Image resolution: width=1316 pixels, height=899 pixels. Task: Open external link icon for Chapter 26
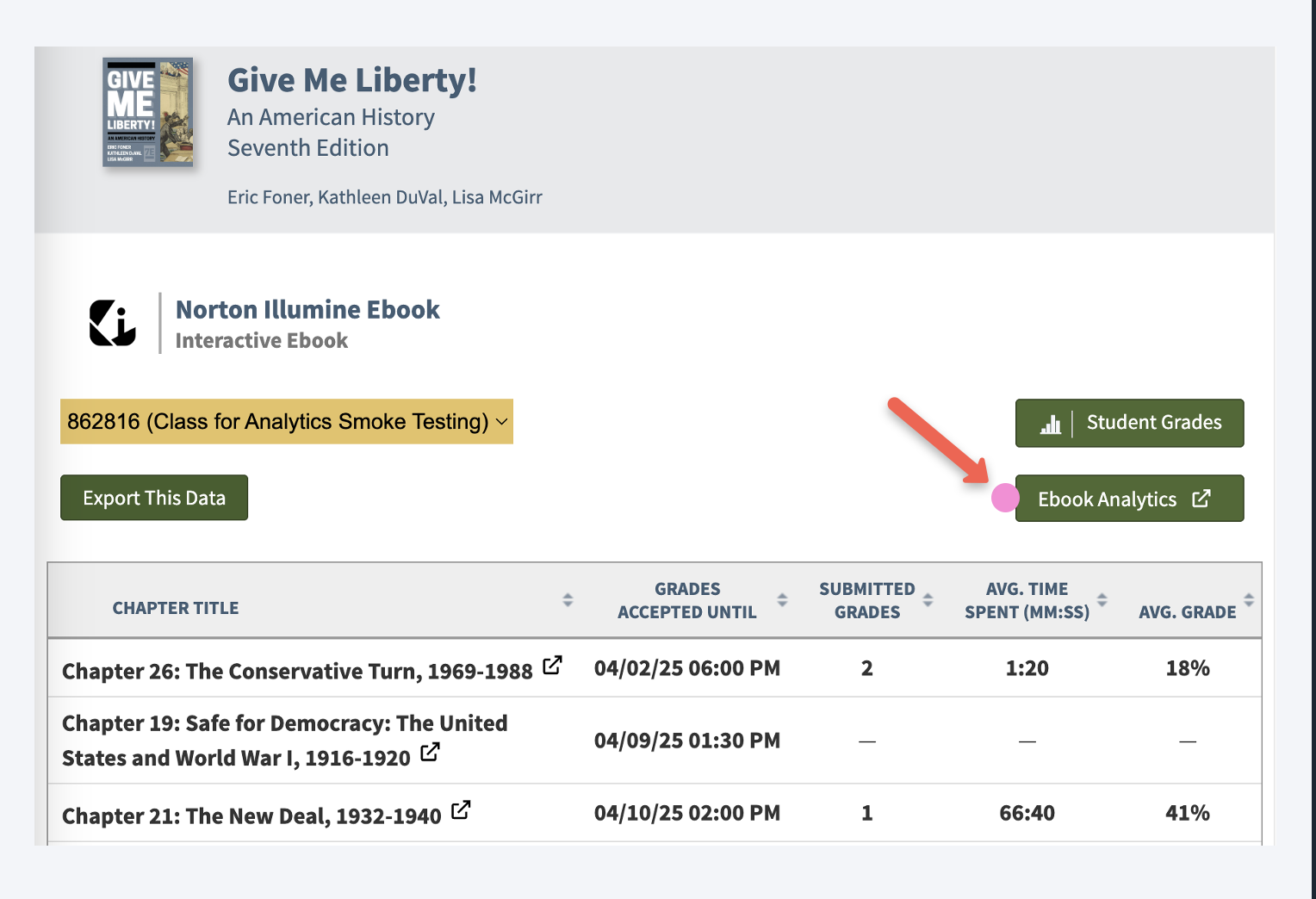click(x=552, y=666)
